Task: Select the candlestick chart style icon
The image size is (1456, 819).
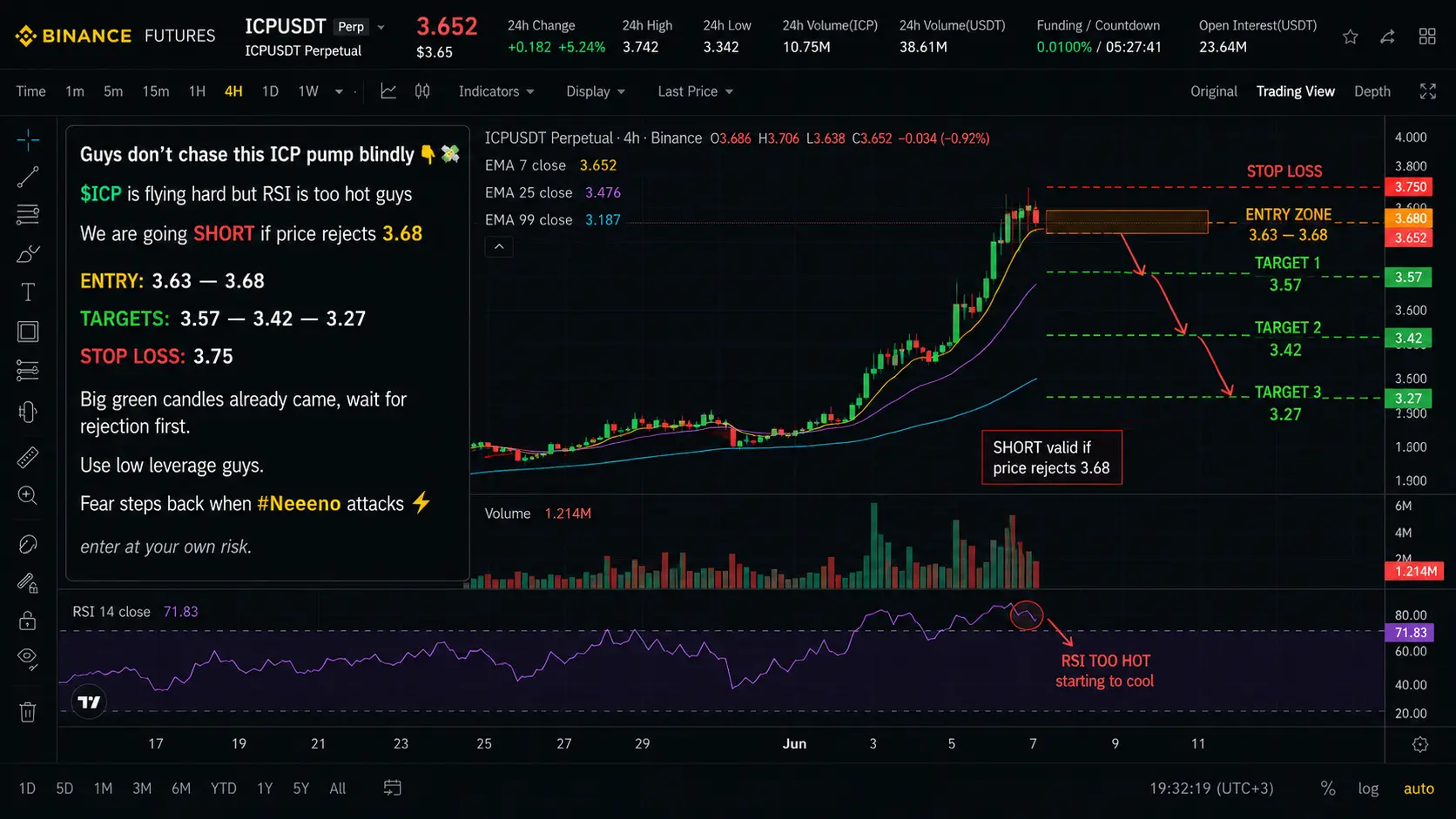Action: tap(422, 91)
